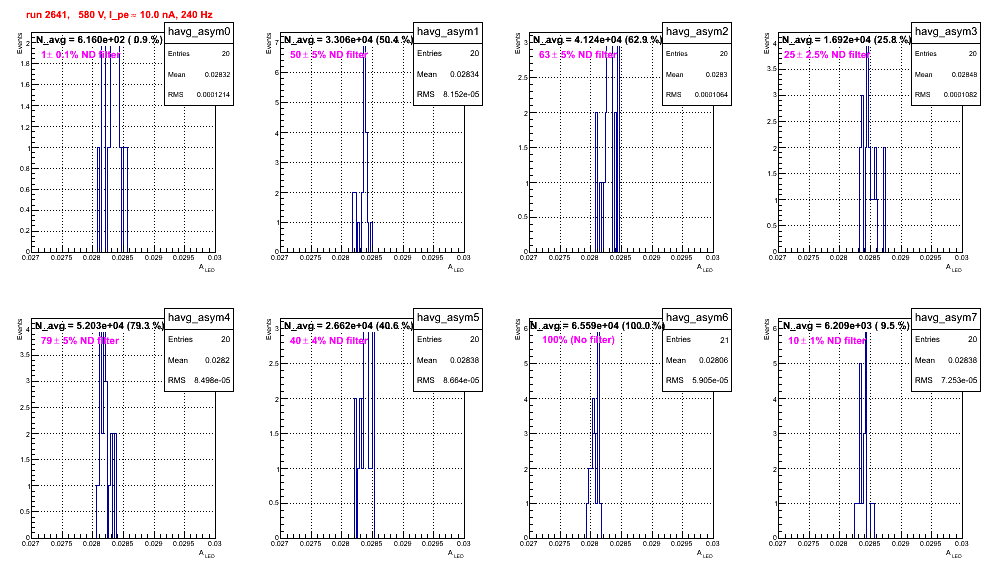The image size is (996, 572).
Task: Pick the magenta 1 ± 0.1% ND filter label
Action: (x=81, y=55)
